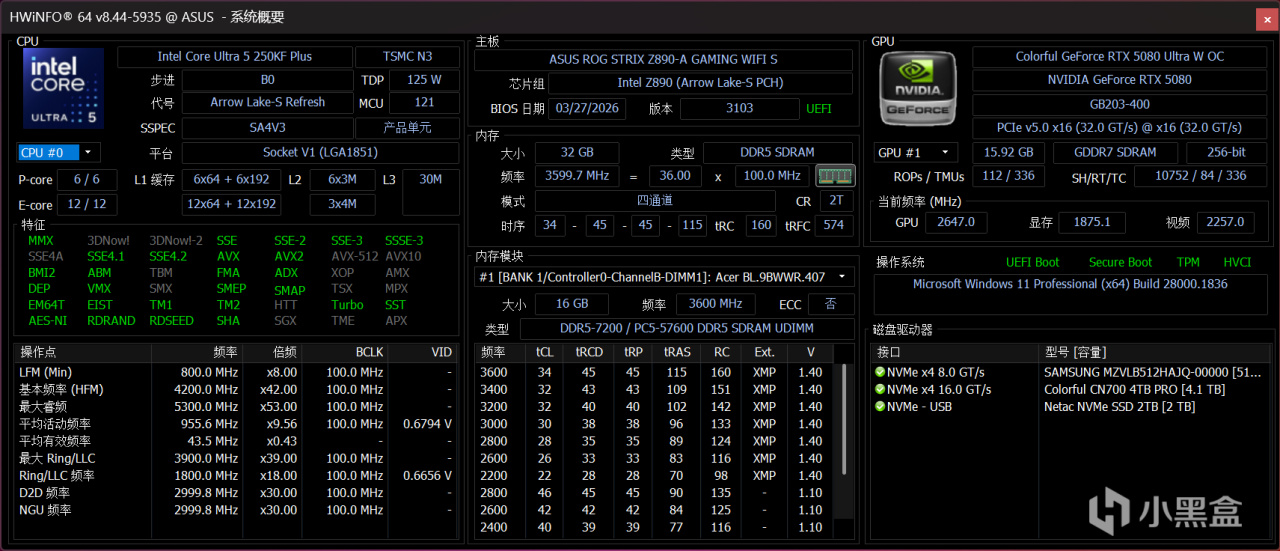1280x551 pixels.
Task: Select the LFM (Min) row label
Action: [45, 372]
